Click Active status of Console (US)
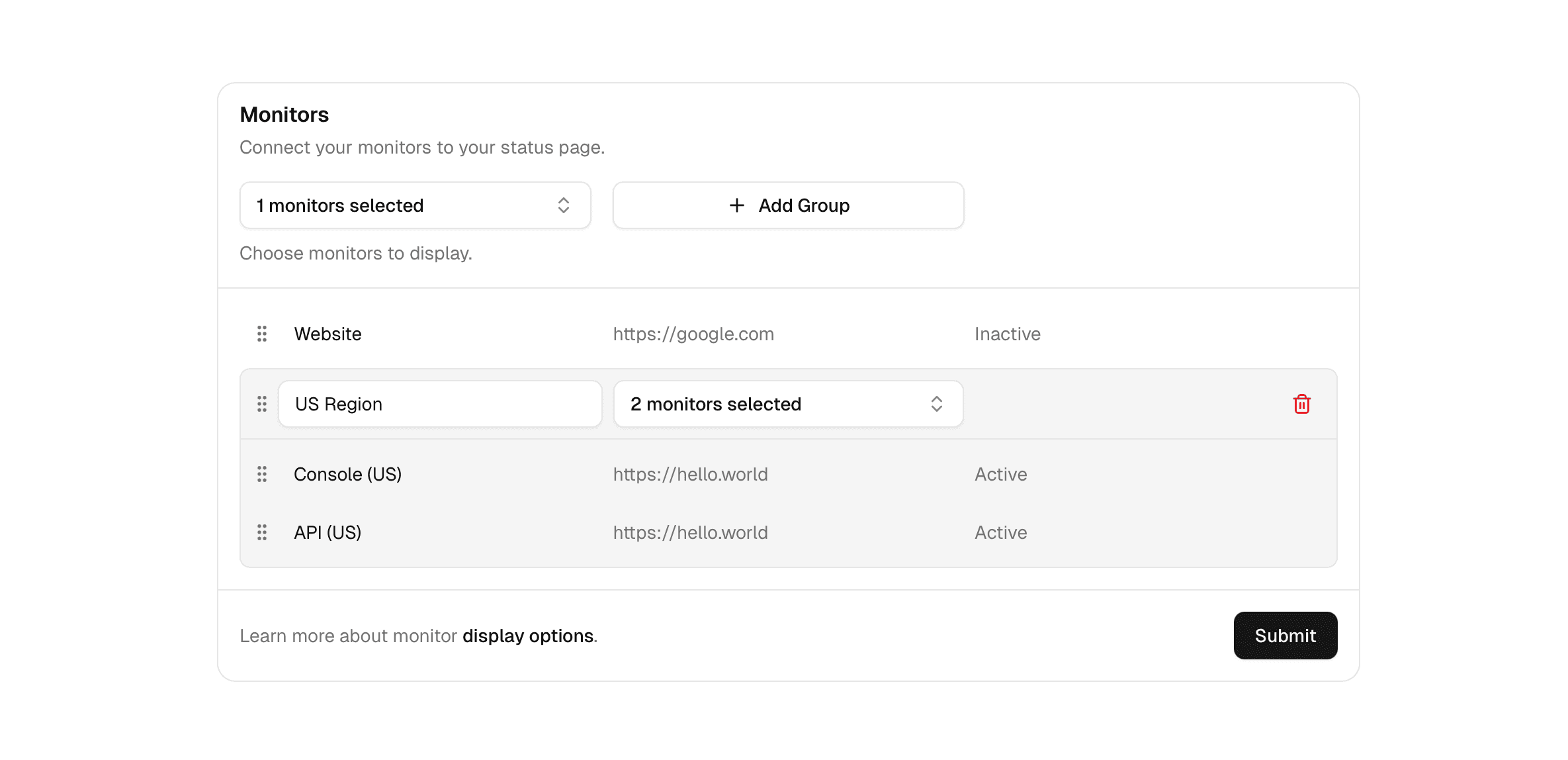This screenshot has height=760, width=1568. [x=1000, y=474]
